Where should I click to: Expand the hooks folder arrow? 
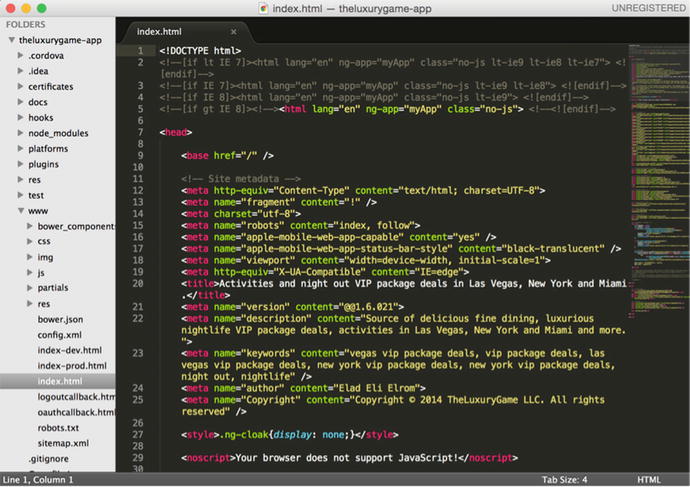(x=20, y=117)
